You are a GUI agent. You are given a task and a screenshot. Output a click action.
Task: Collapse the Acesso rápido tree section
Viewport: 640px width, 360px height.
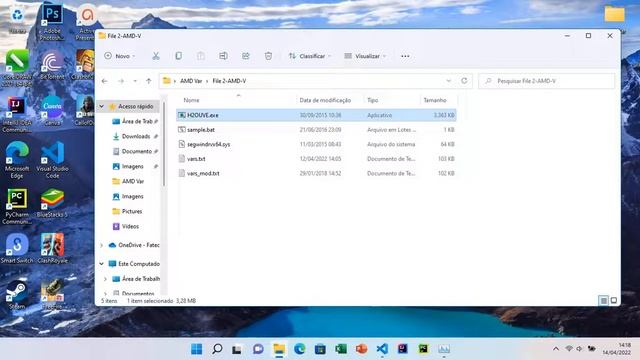pyautogui.click(x=102, y=107)
